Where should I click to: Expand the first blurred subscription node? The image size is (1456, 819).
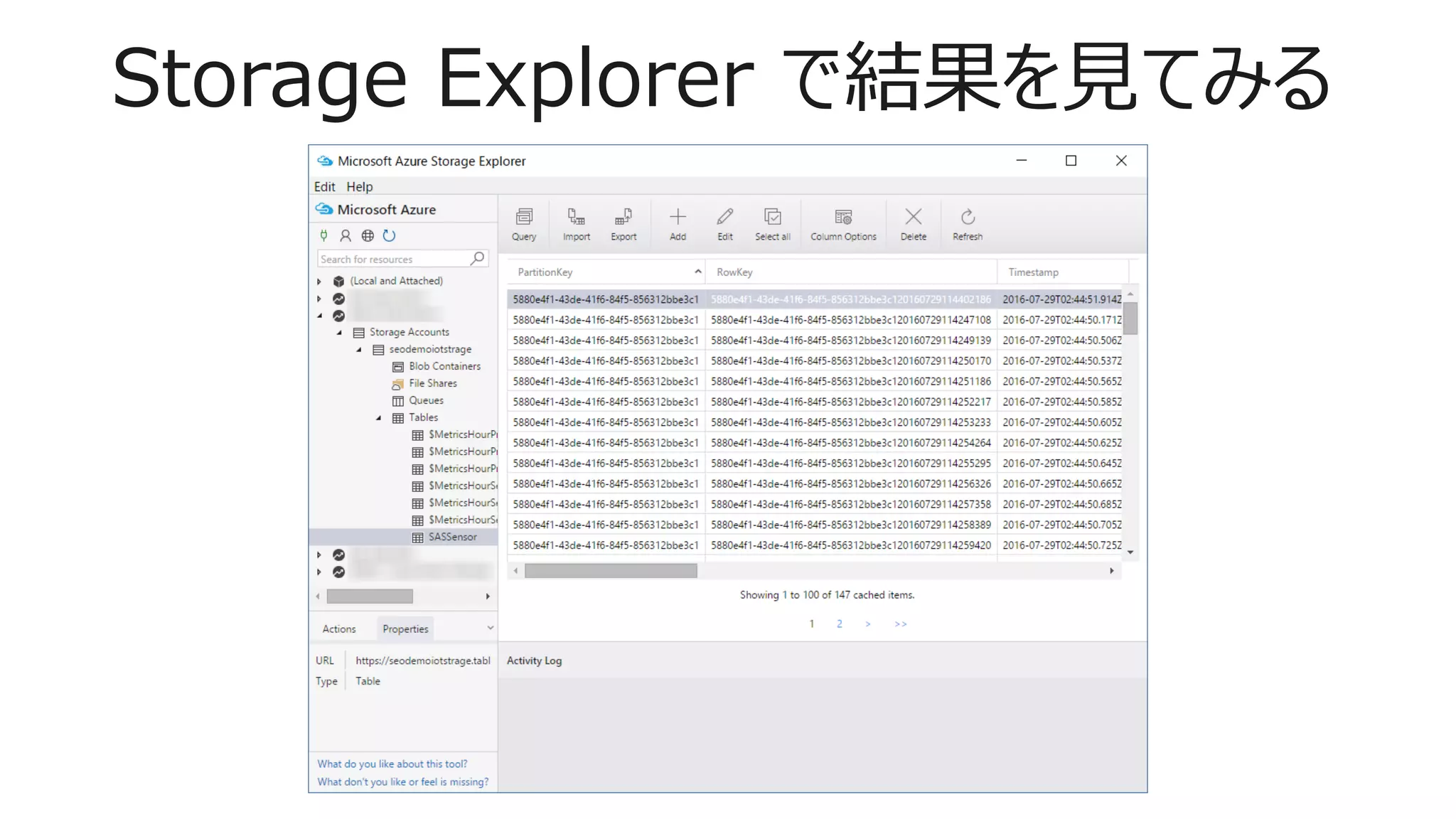click(319, 299)
